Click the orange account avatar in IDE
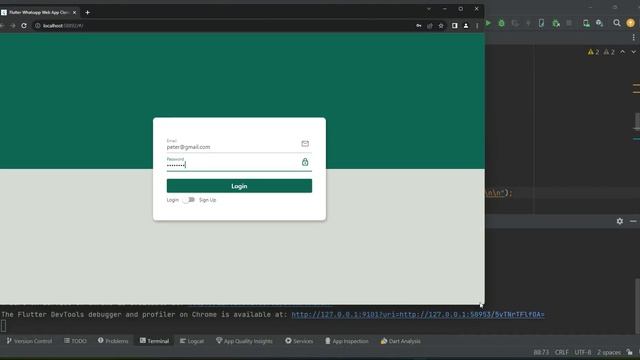The image size is (640, 360). (x=631, y=23)
